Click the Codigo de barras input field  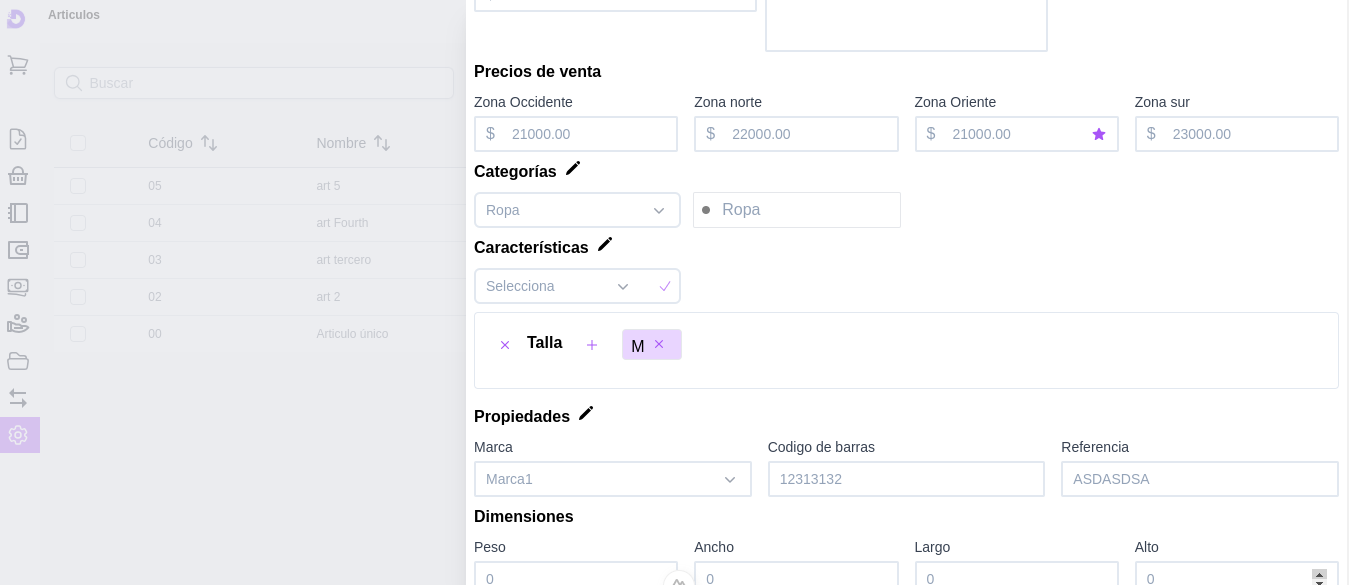click(x=906, y=480)
